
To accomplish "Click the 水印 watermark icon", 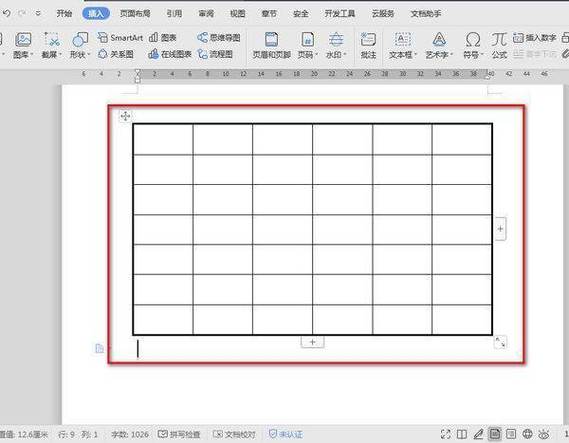I will click(x=336, y=39).
